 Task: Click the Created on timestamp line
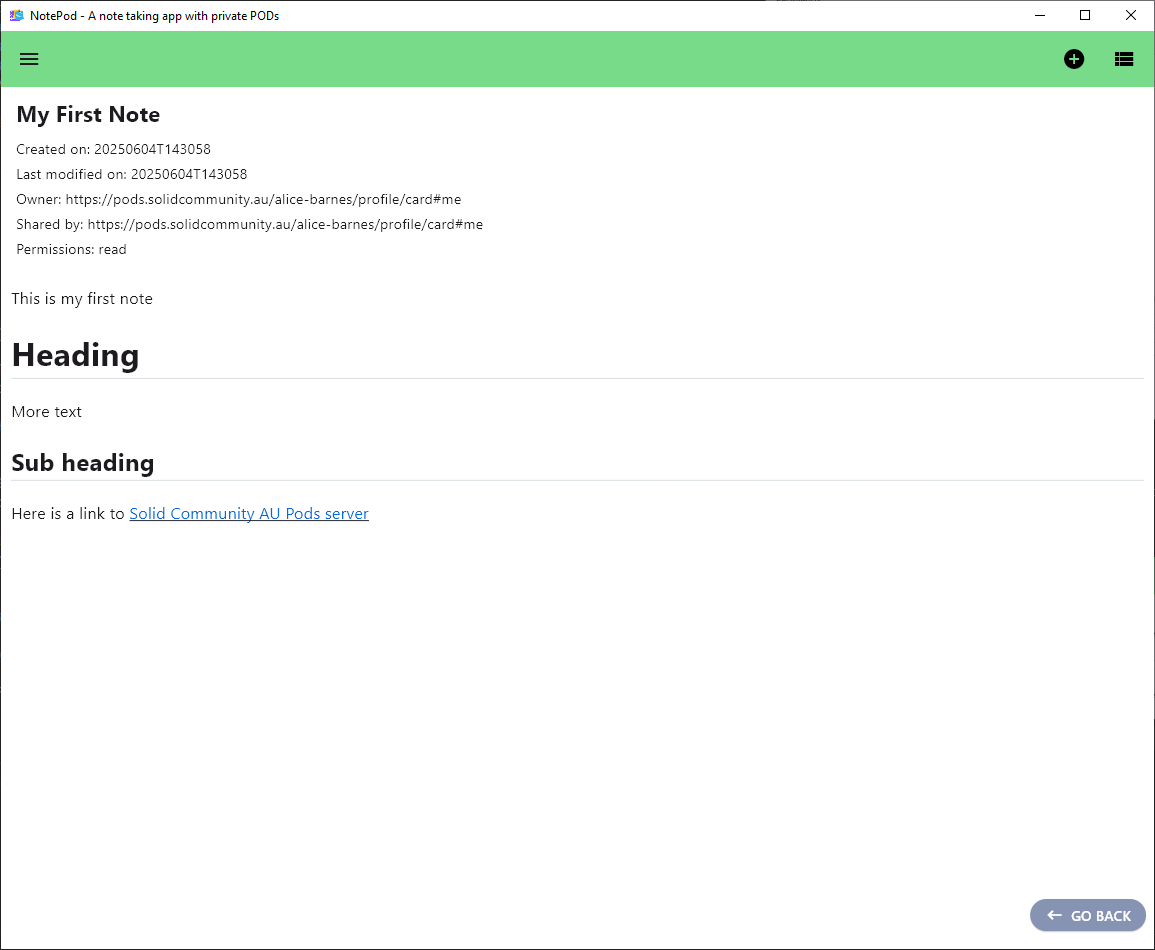[x=113, y=150]
